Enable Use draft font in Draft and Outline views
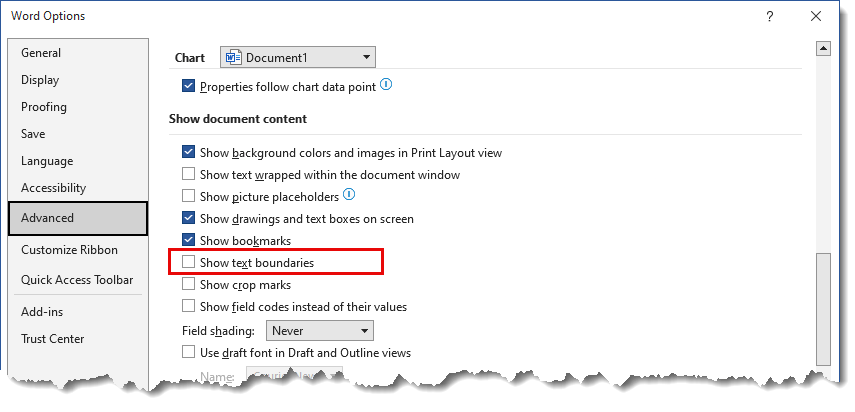The width and height of the screenshot is (855, 412). [x=188, y=352]
